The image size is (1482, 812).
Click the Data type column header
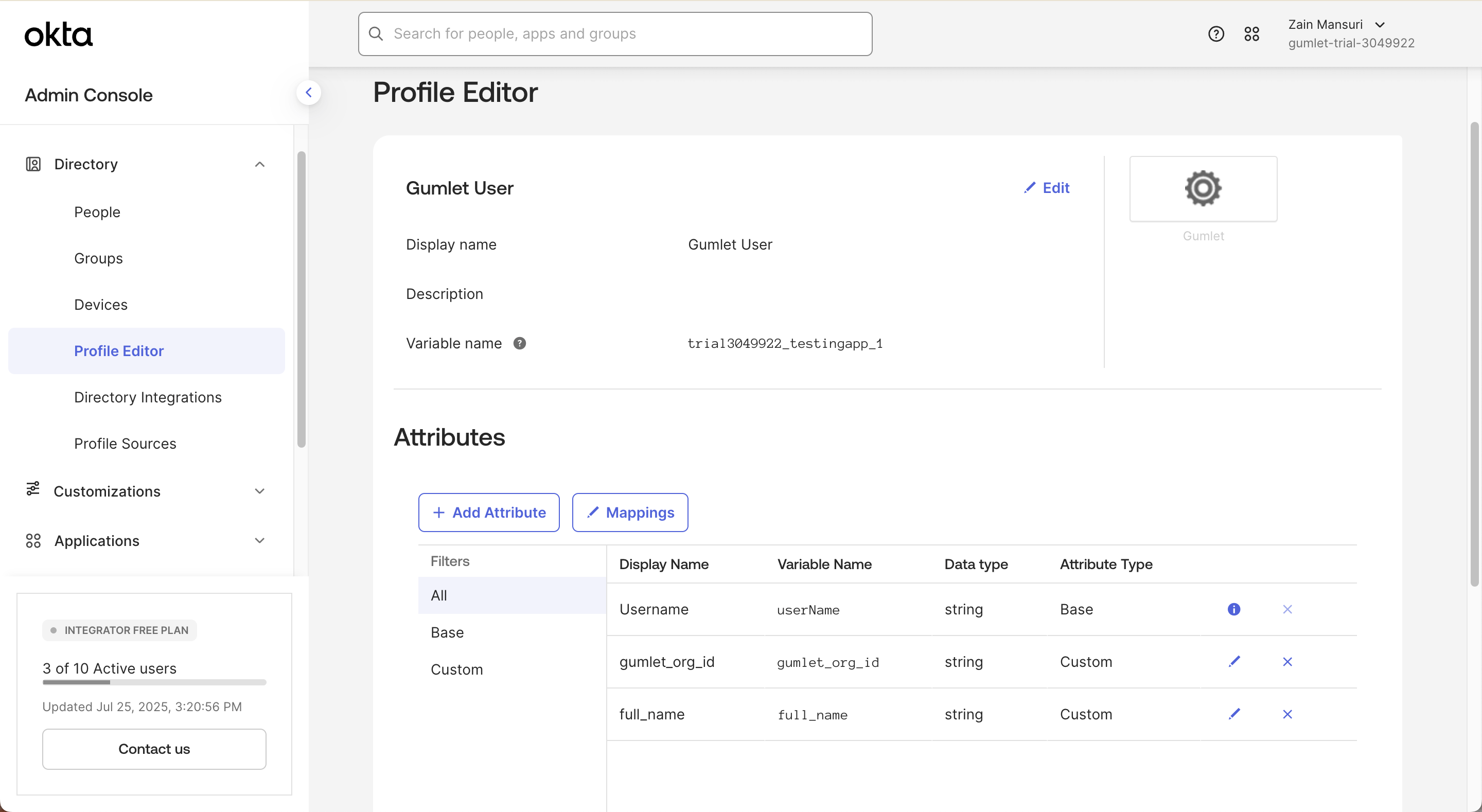(976, 564)
